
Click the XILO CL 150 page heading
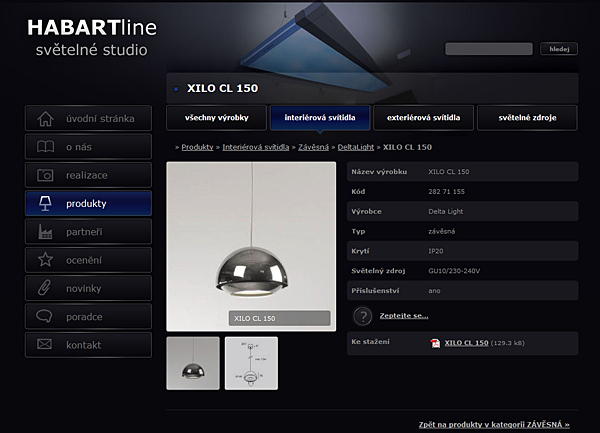pos(222,88)
